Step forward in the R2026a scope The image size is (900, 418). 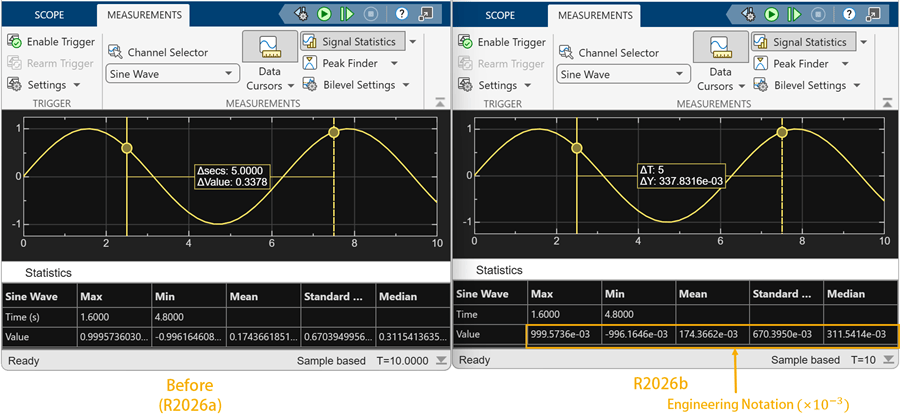[347, 14]
